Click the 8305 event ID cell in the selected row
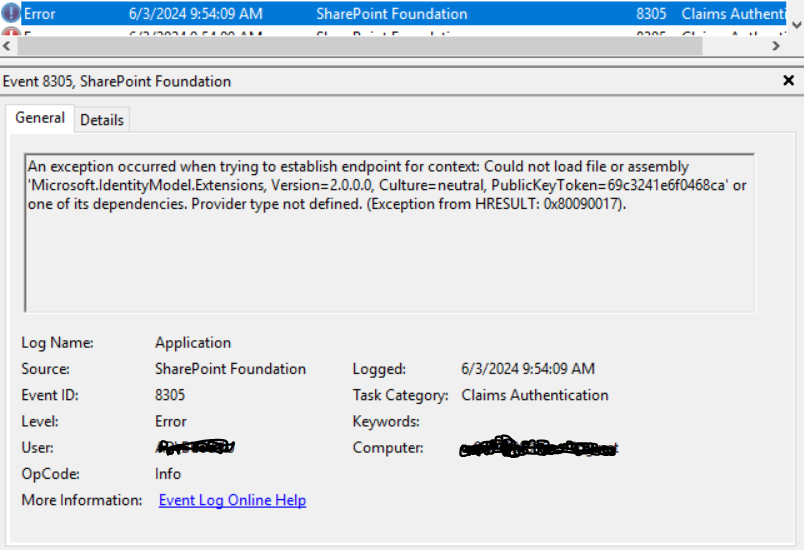804x550 pixels. (651, 14)
